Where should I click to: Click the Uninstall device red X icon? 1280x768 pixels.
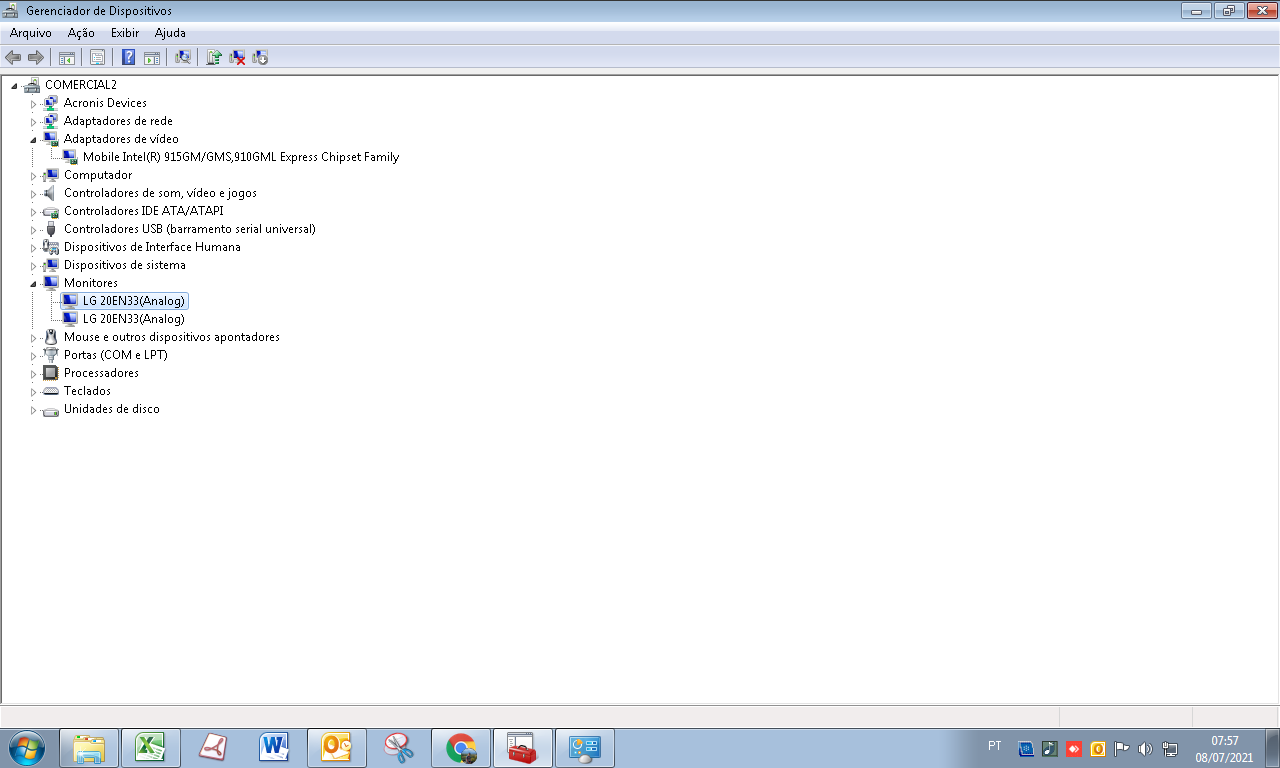click(x=237, y=57)
